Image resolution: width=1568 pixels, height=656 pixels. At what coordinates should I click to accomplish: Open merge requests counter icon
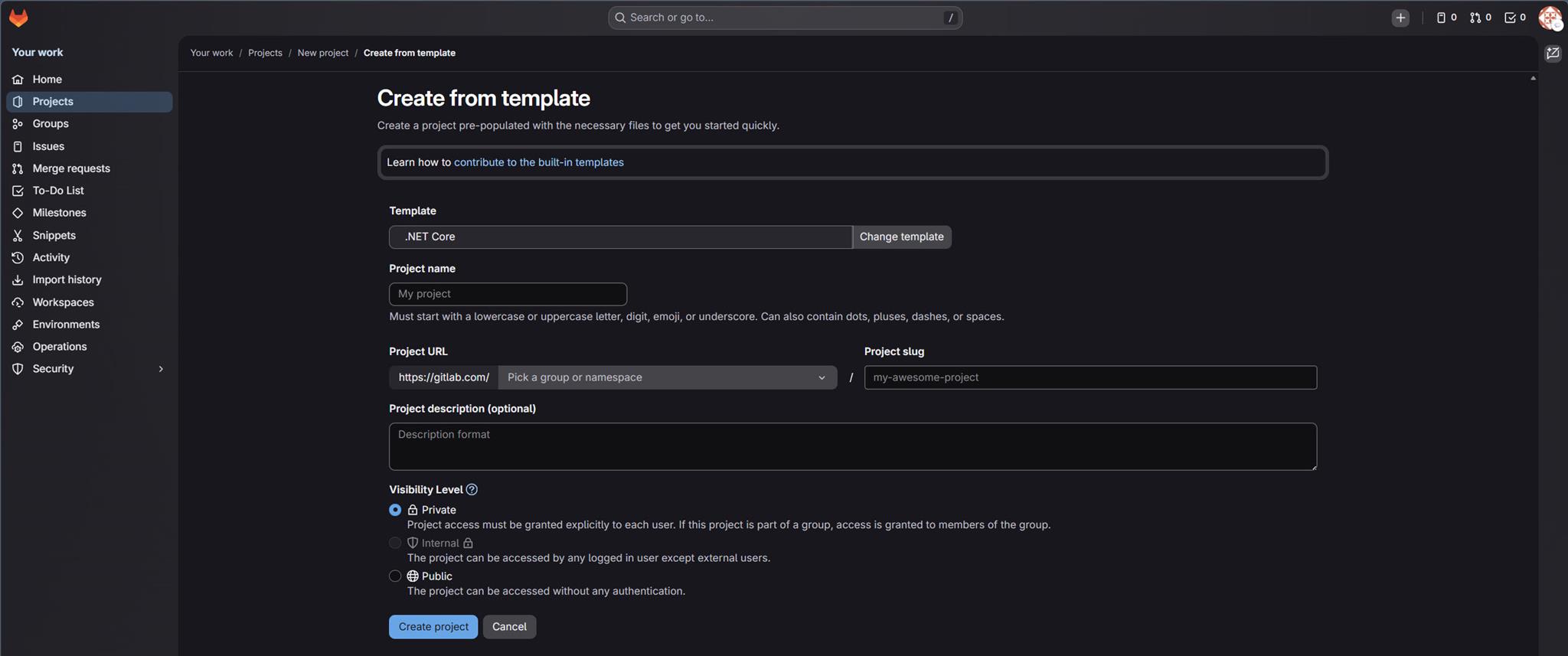pos(1480,18)
